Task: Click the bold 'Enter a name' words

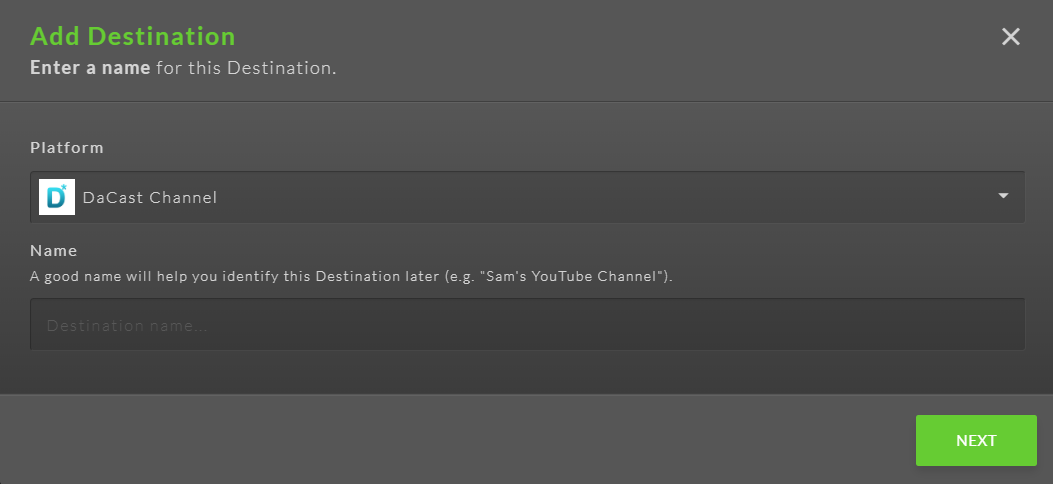Action: 90,68
